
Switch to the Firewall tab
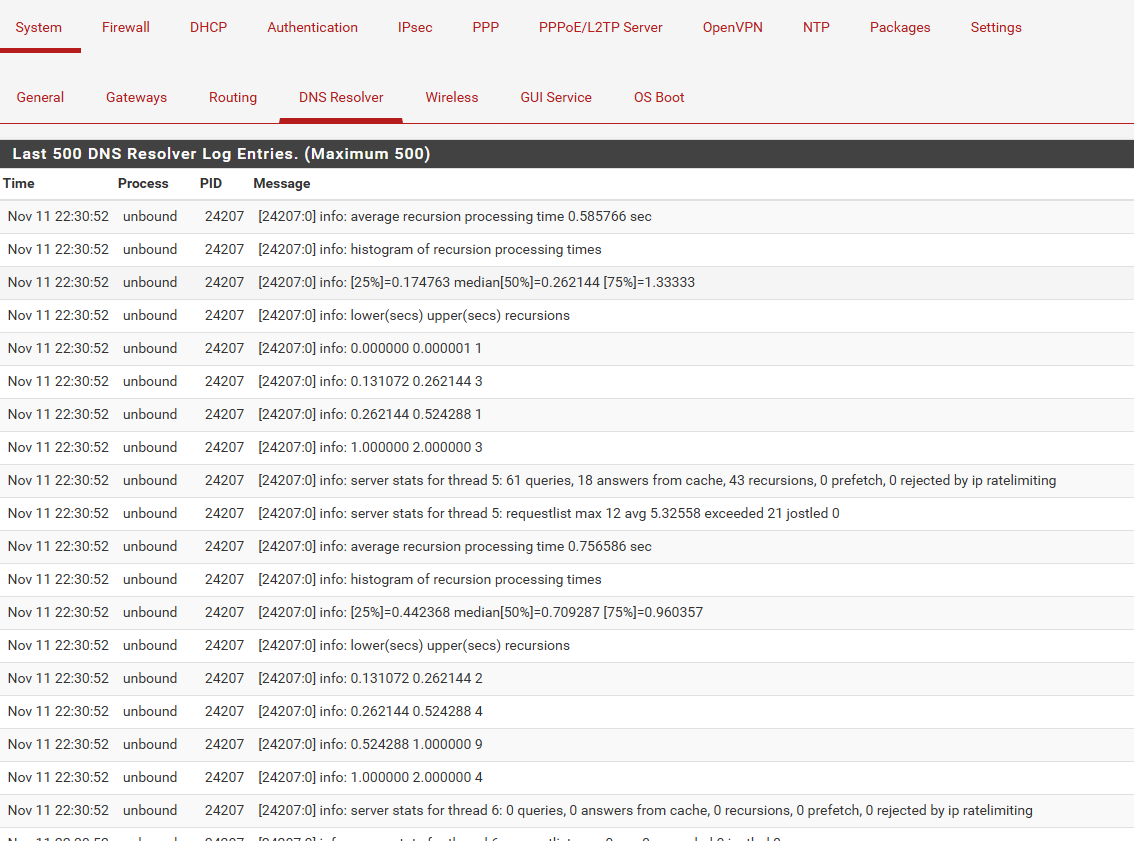[x=126, y=27]
